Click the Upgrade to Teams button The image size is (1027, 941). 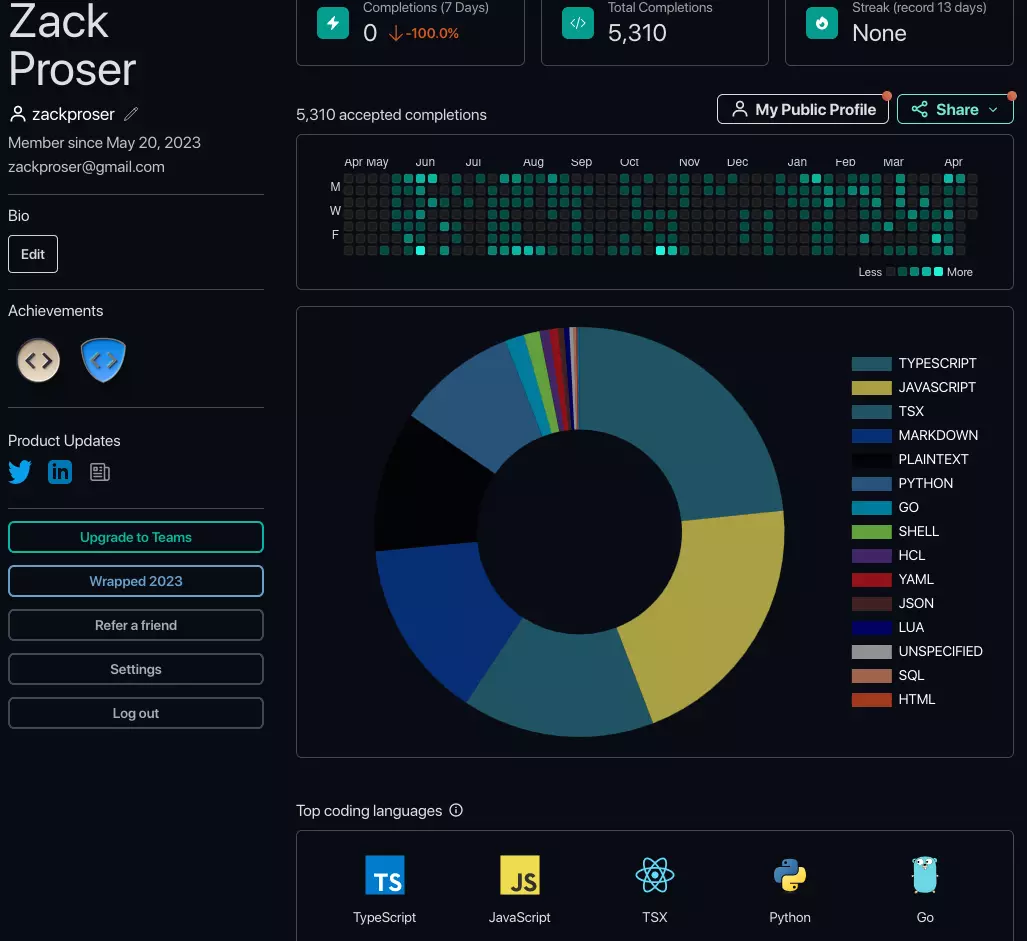pyautogui.click(x=135, y=537)
